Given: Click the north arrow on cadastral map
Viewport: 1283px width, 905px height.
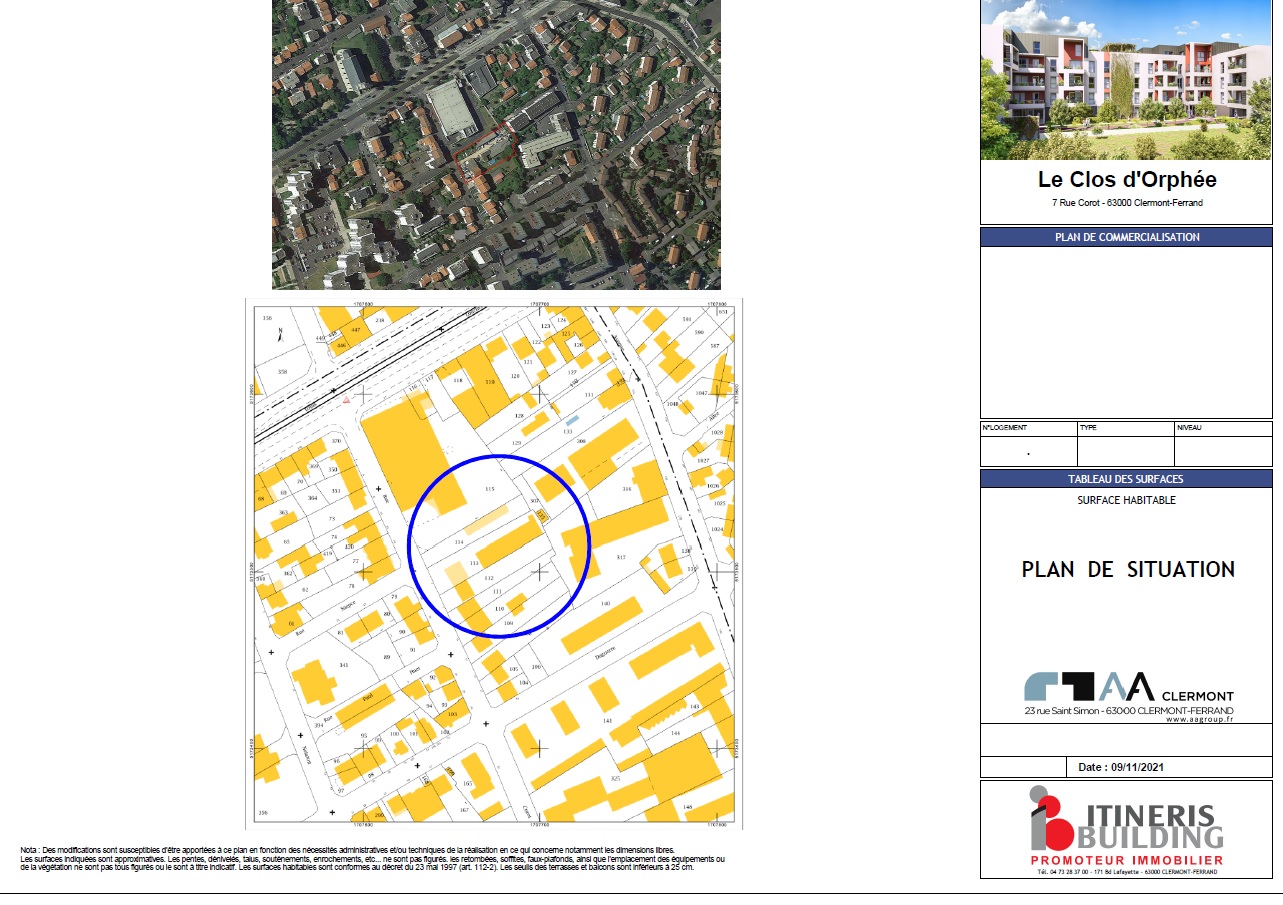Looking at the screenshot, I should pyautogui.click(x=281, y=335).
